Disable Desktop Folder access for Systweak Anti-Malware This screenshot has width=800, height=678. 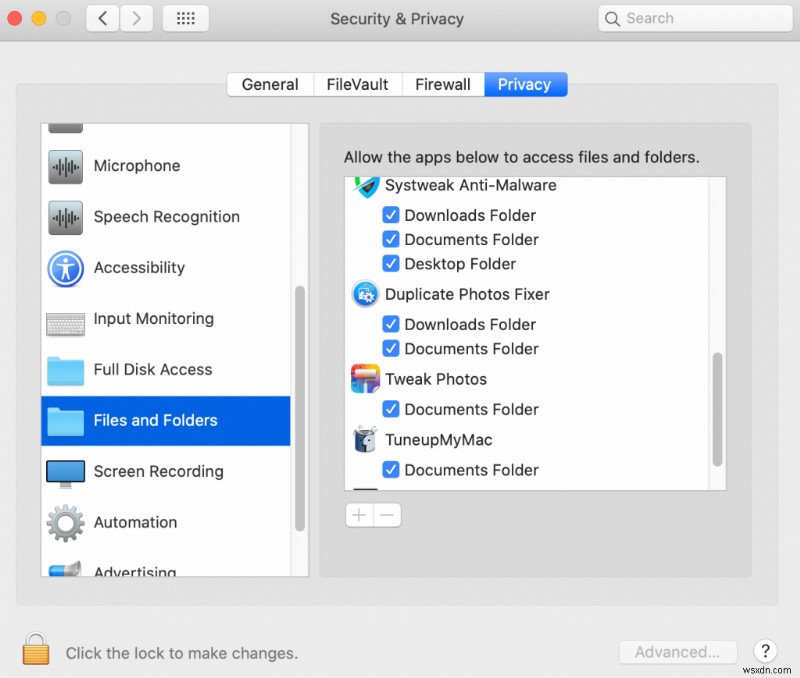(x=391, y=264)
